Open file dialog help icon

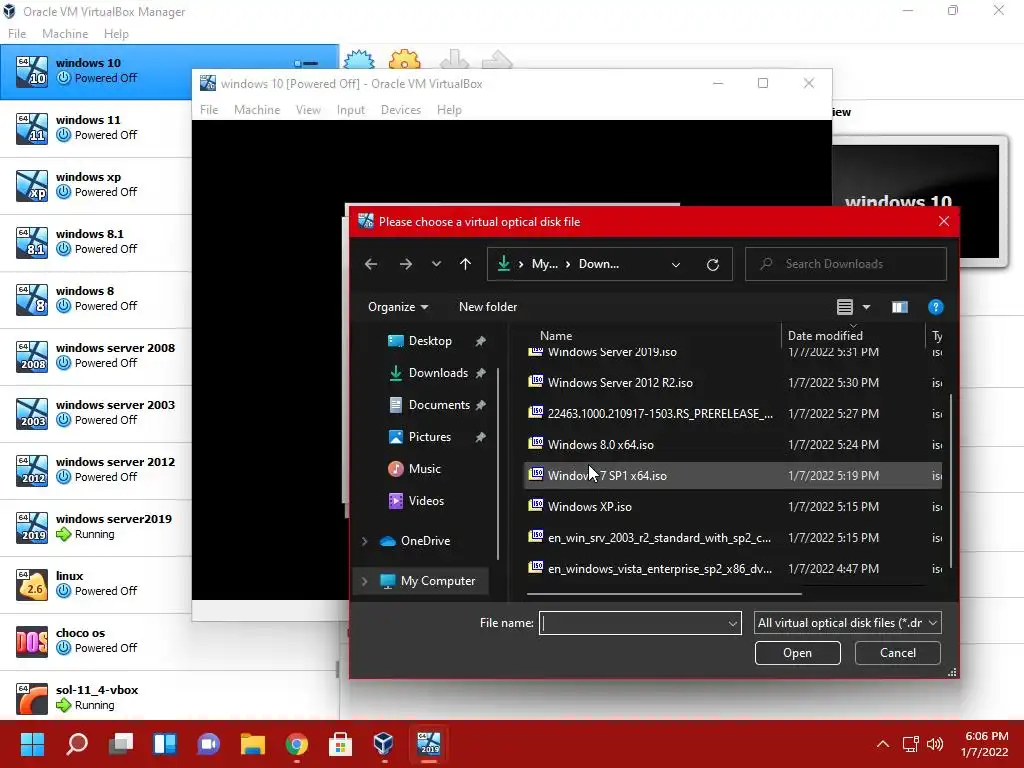pyautogui.click(x=935, y=307)
